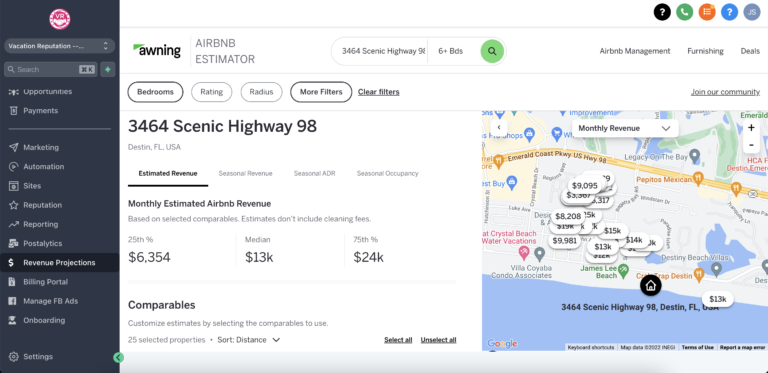The width and height of the screenshot is (768, 373).
Task: Open the Monthly Revenue map dropdown
Action: pos(625,128)
